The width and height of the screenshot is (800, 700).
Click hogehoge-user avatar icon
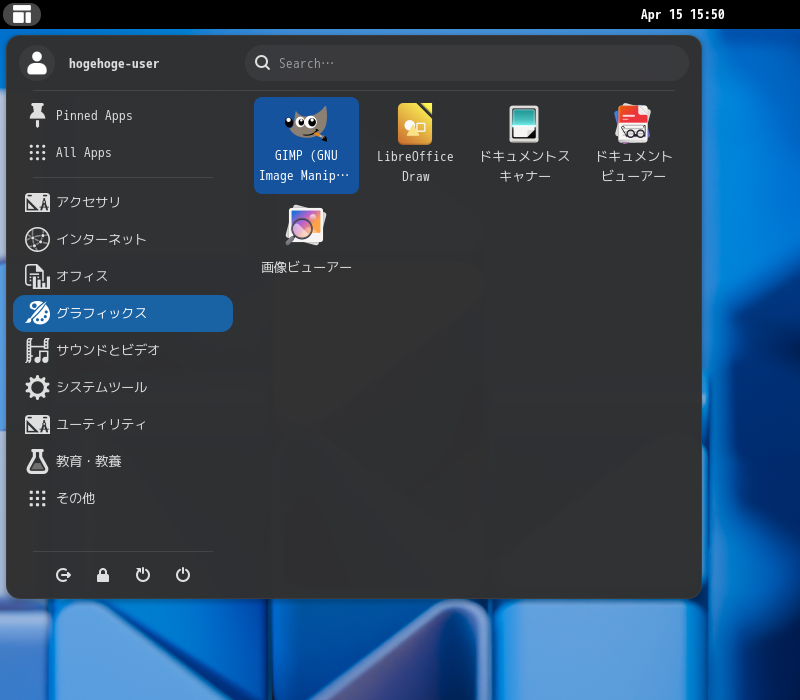coord(37,63)
